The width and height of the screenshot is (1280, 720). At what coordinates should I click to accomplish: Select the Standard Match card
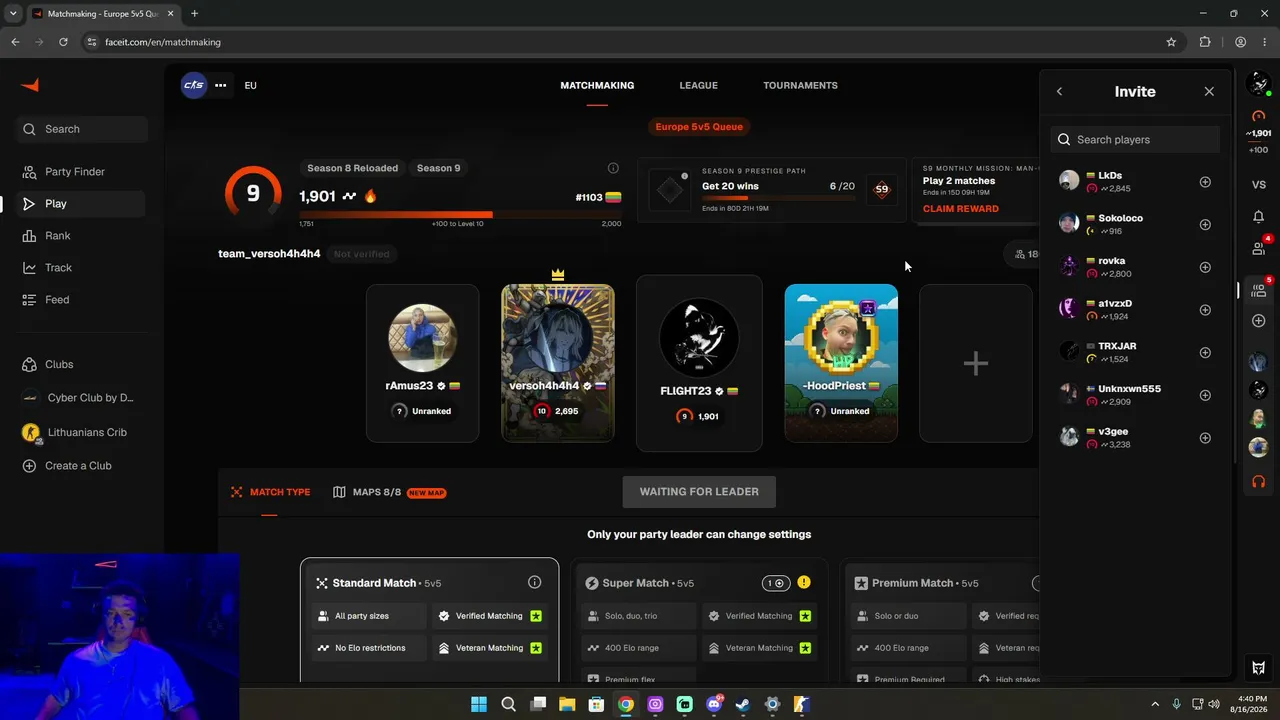click(430, 620)
